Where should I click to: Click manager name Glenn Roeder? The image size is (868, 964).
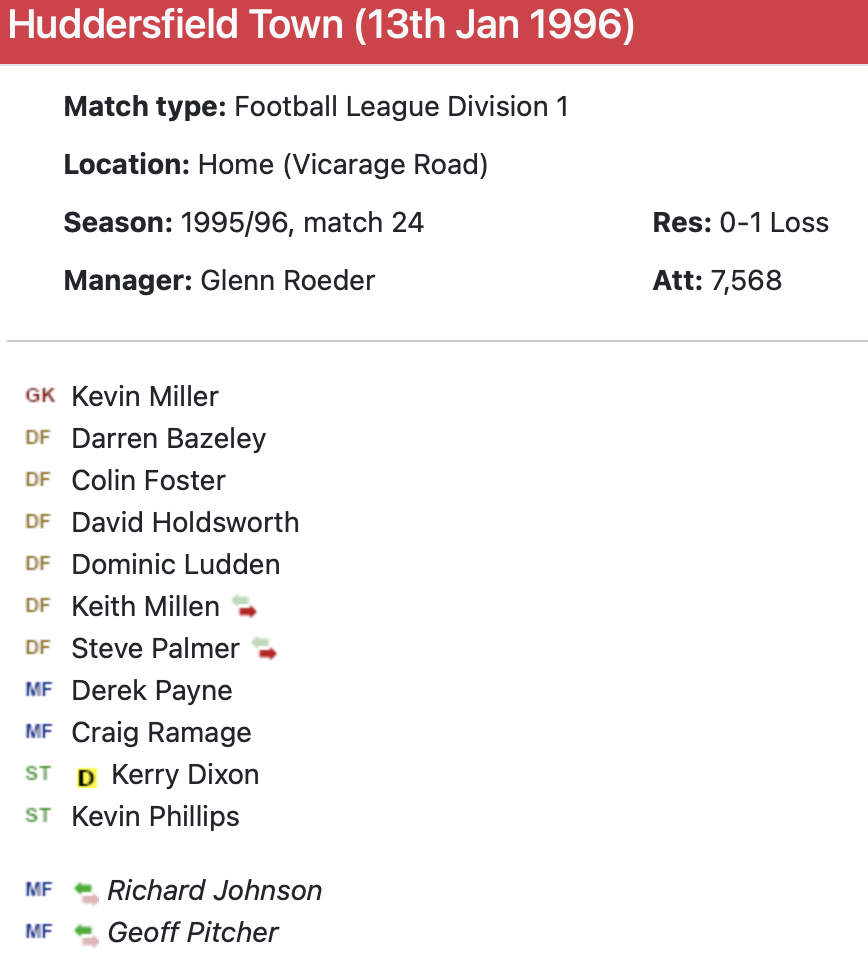coord(288,280)
